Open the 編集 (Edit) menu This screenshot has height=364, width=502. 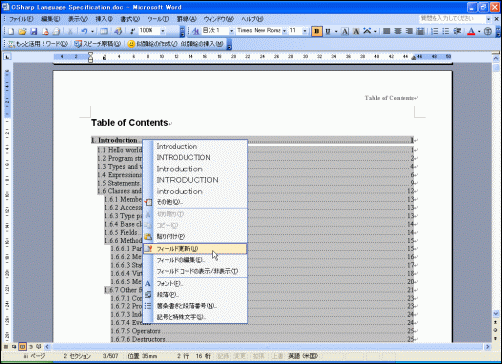[50, 19]
